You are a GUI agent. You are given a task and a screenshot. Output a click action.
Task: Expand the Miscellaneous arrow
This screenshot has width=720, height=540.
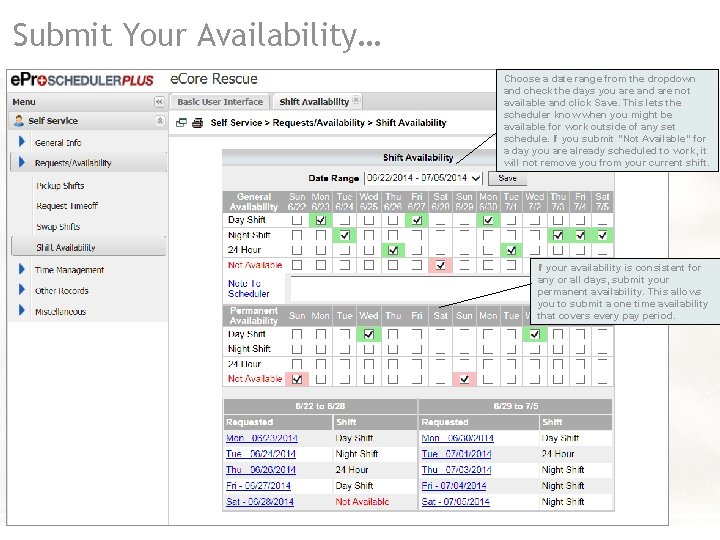point(22,310)
